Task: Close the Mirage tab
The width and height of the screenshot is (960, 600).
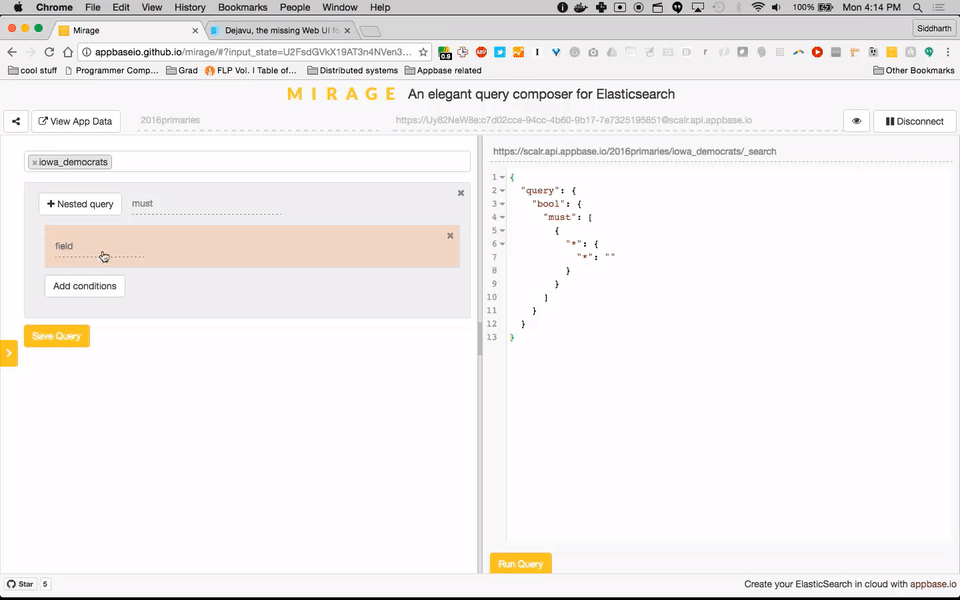Action: 195,30
